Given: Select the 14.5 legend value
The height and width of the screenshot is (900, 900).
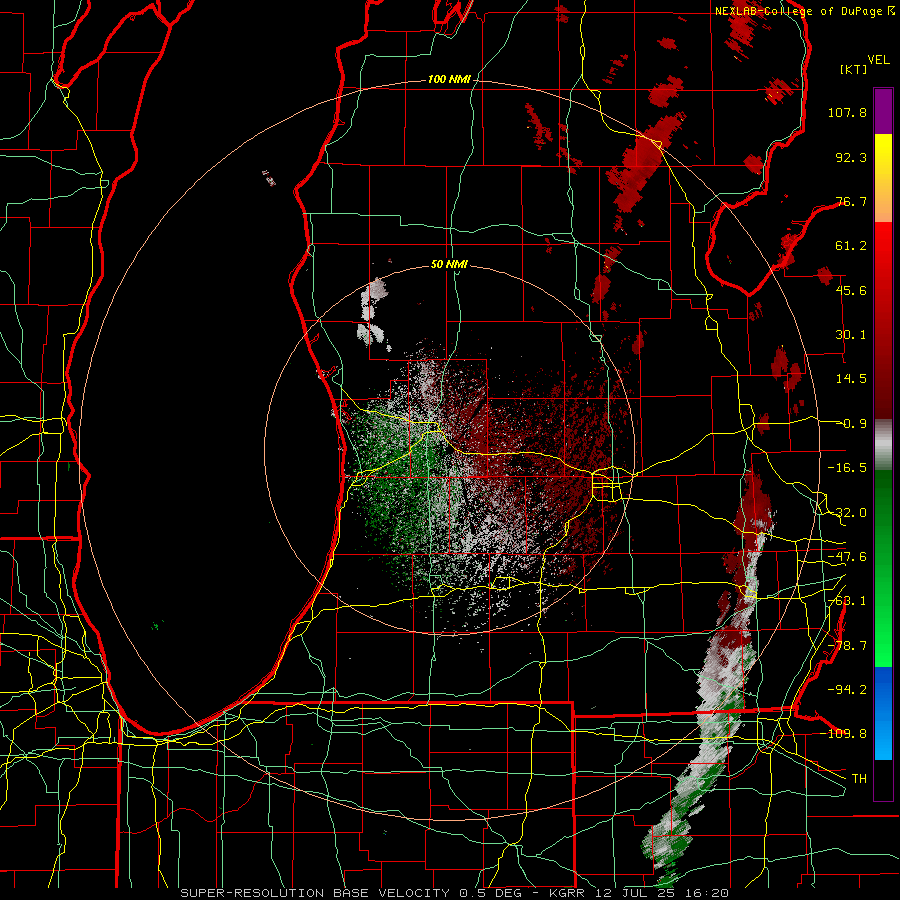Looking at the screenshot, I should pyautogui.click(x=851, y=379).
